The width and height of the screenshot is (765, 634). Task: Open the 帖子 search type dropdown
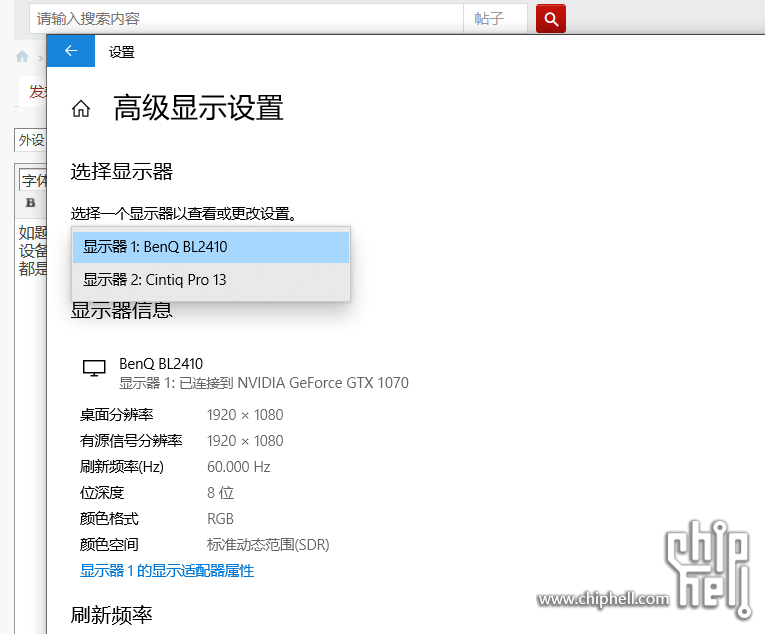click(x=495, y=18)
